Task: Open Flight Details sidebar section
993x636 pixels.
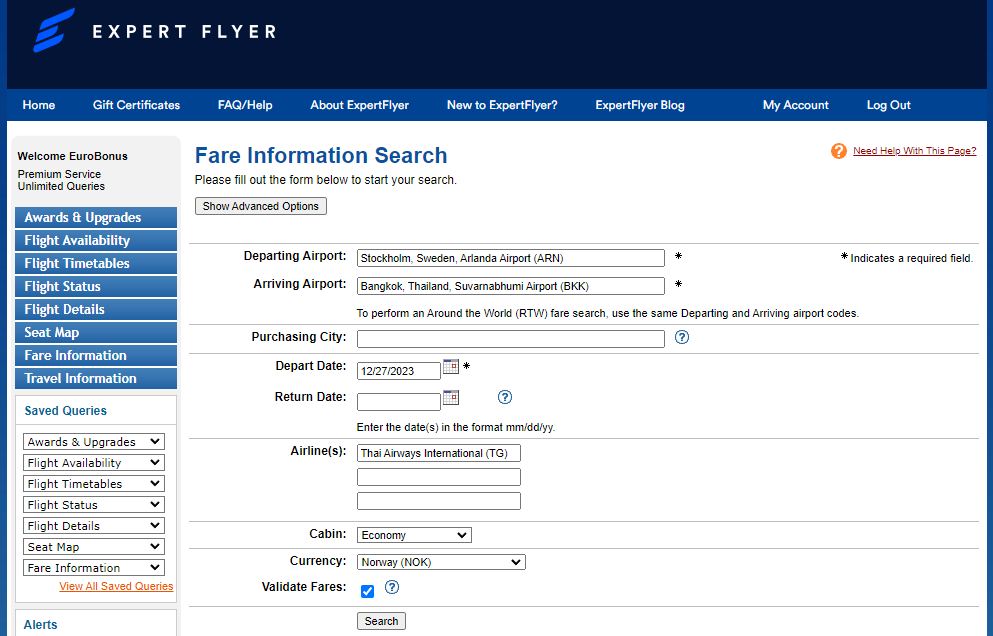Action: click(96, 309)
